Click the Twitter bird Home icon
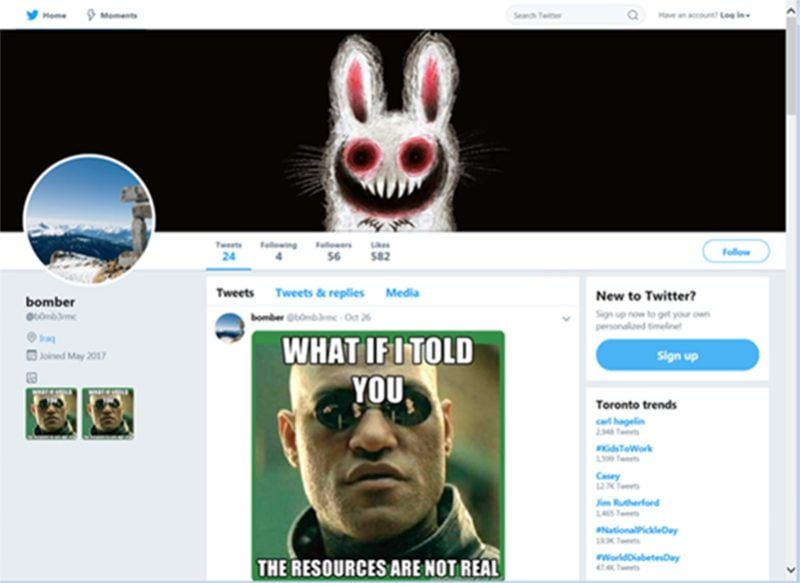The image size is (800, 583). click(32, 15)
